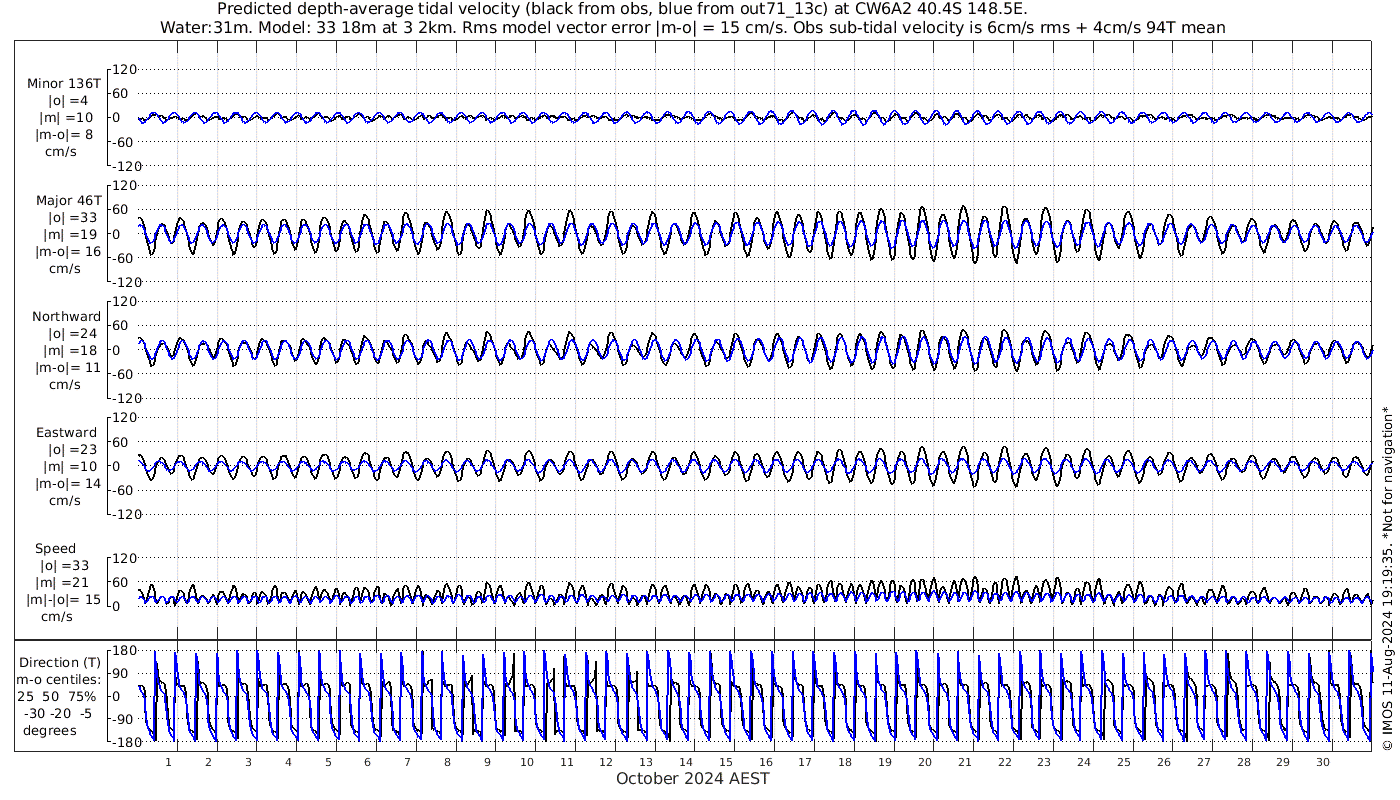Click the '-30 -20 -5' centile values

[x=64, y=714]
